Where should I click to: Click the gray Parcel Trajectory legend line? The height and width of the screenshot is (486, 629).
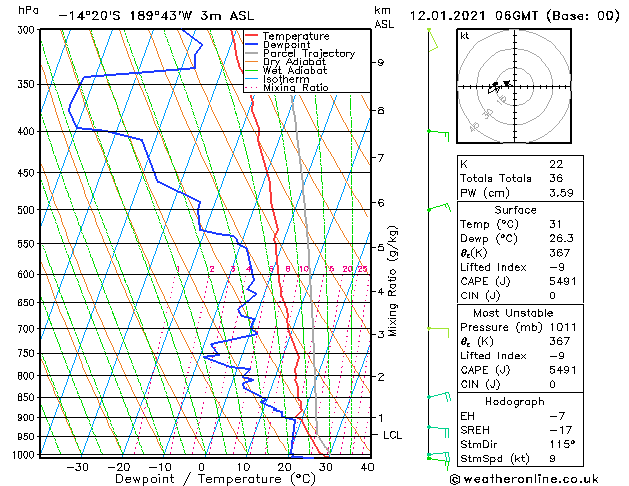[x=251, y=53]
